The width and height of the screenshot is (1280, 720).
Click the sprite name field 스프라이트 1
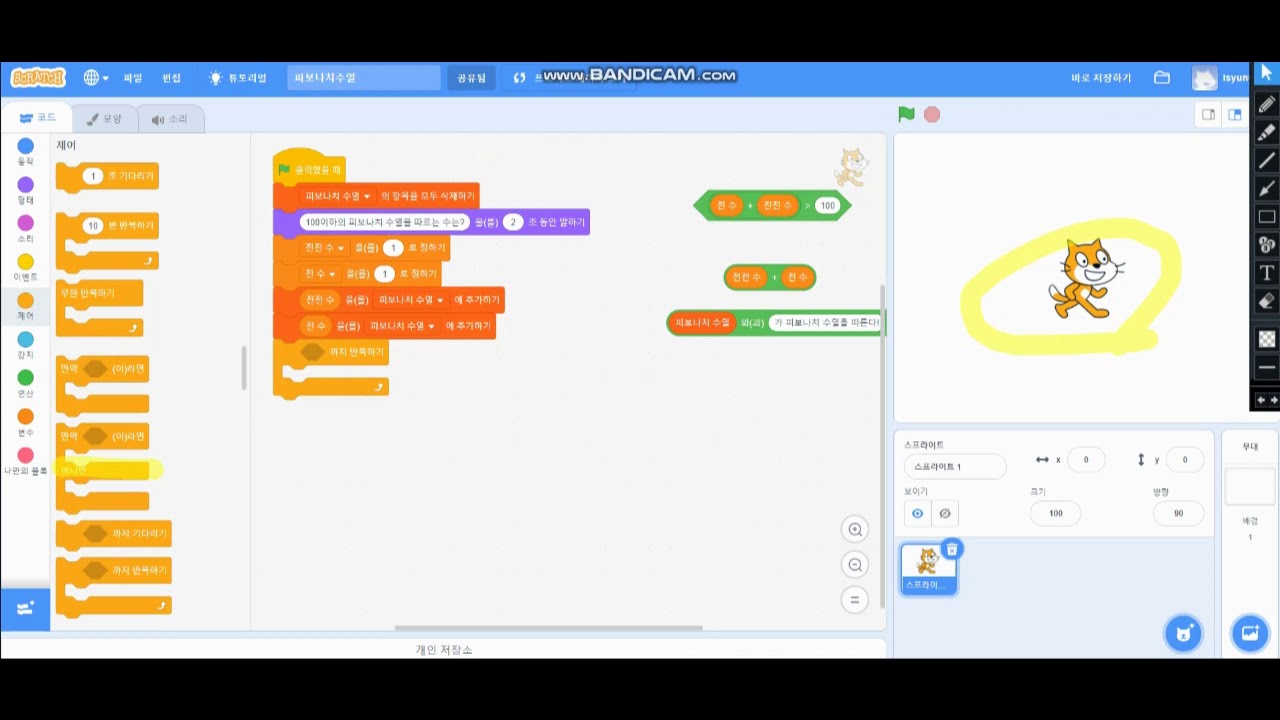coord(955,466)
